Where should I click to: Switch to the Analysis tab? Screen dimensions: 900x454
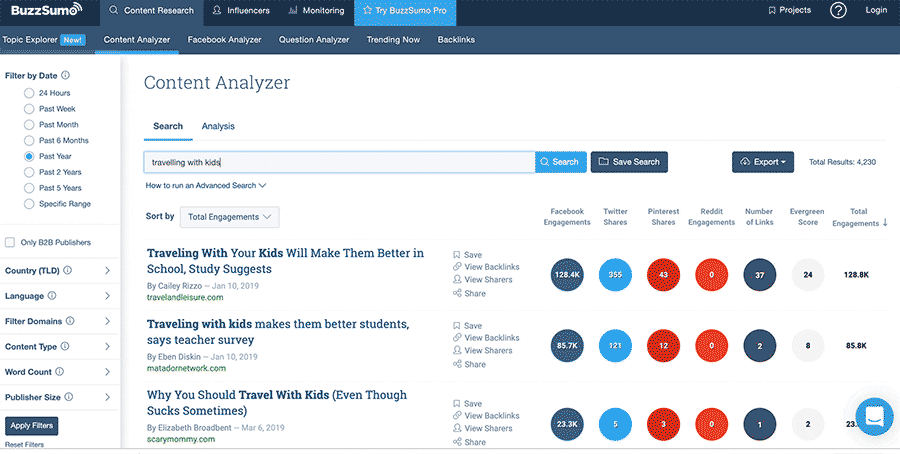pos(218,126)
